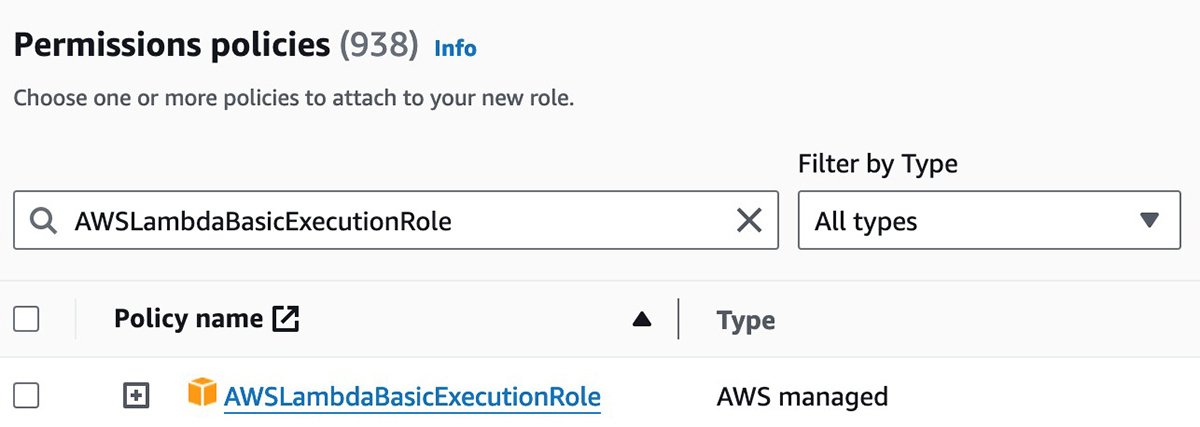This screenshot has width=1200, height=427.
Task: Open the Filter by Type dropdown
Action: (989, 221)
